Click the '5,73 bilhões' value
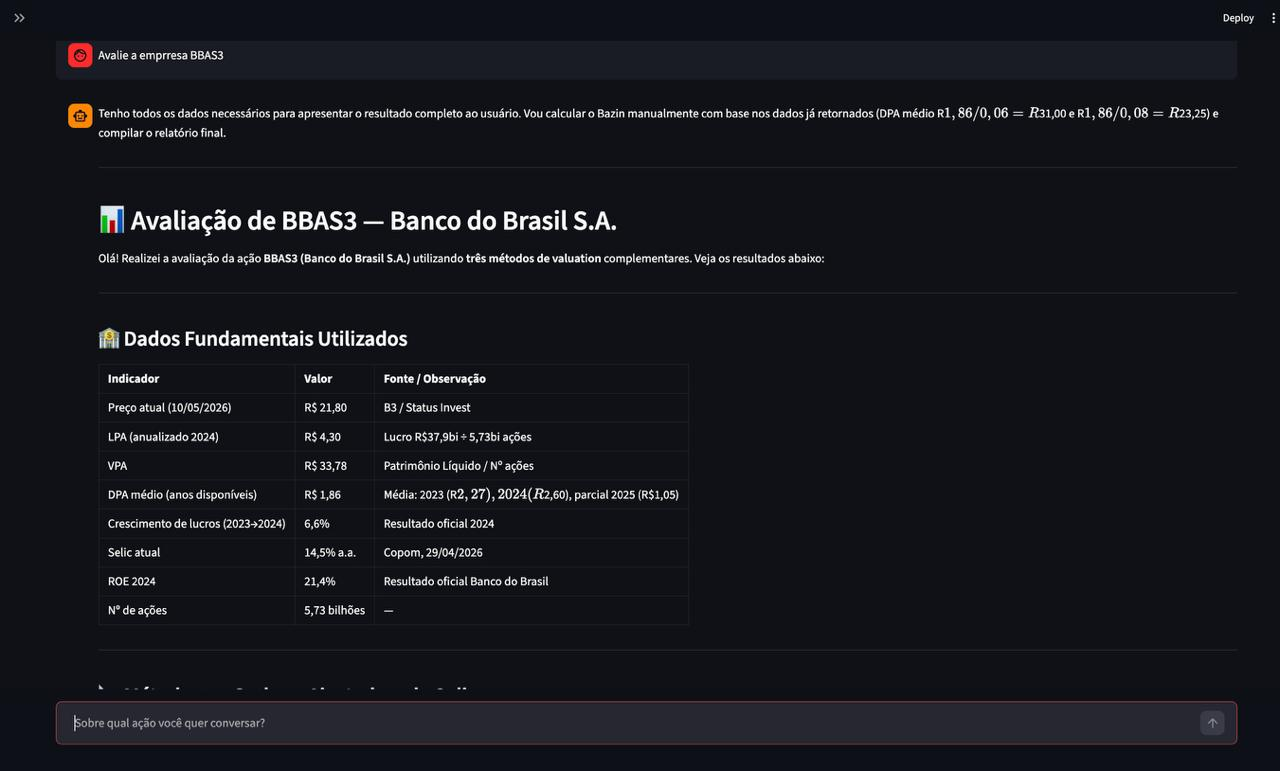This screenshot has width=1280, height=771. coord(334,611)
